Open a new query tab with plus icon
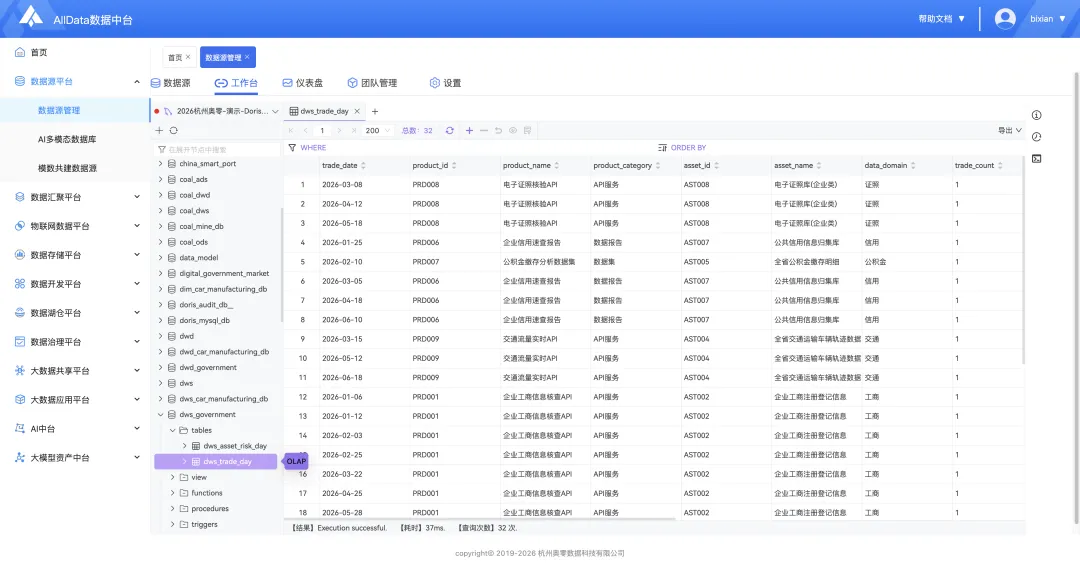Image resolution: width=1080 pixels, height=564 pixels. pyautogui.click(x=375, y=112)
